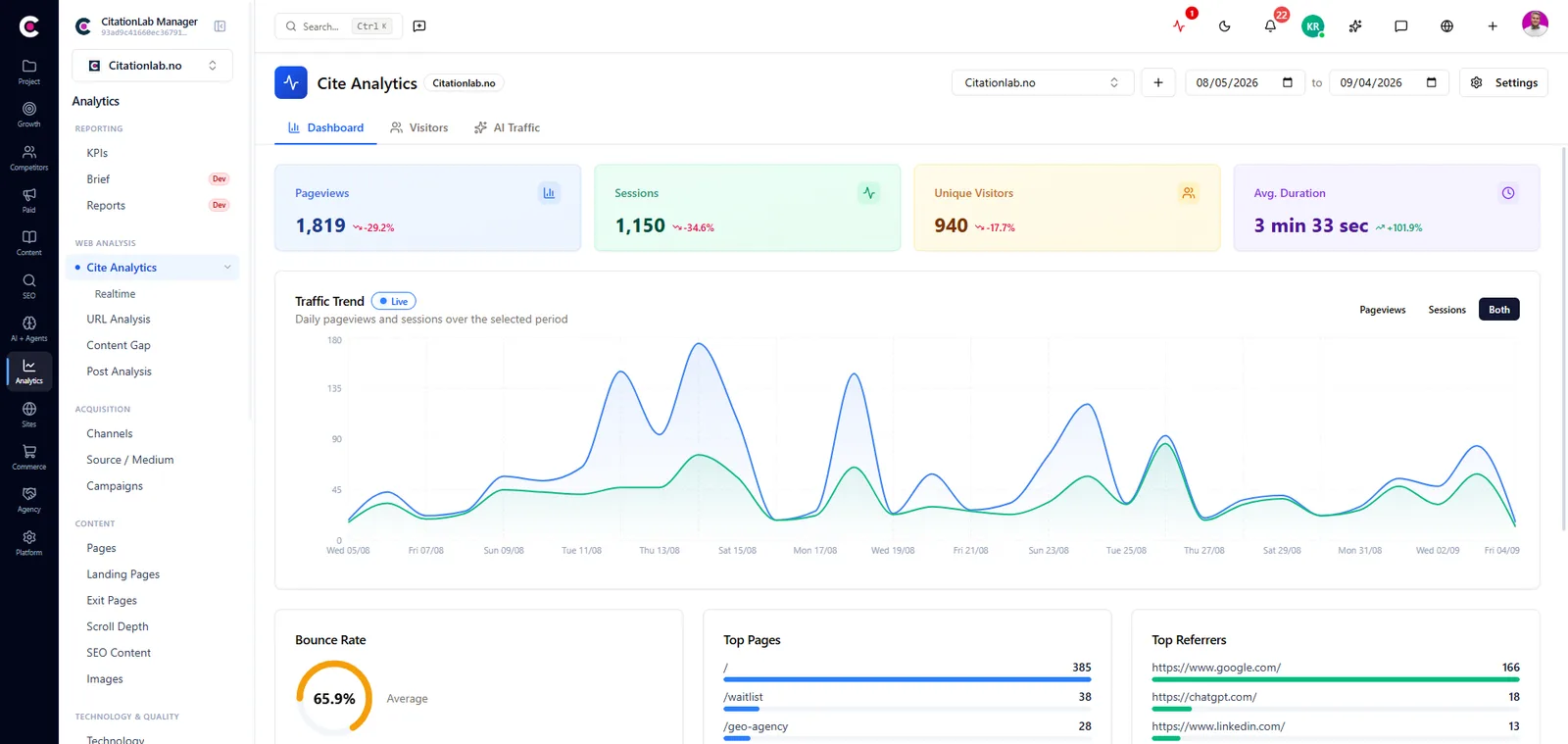The image size is (1568, 744).
Task: Toggle dark mode with the moon icon
Action: (x=1224, y=26)
